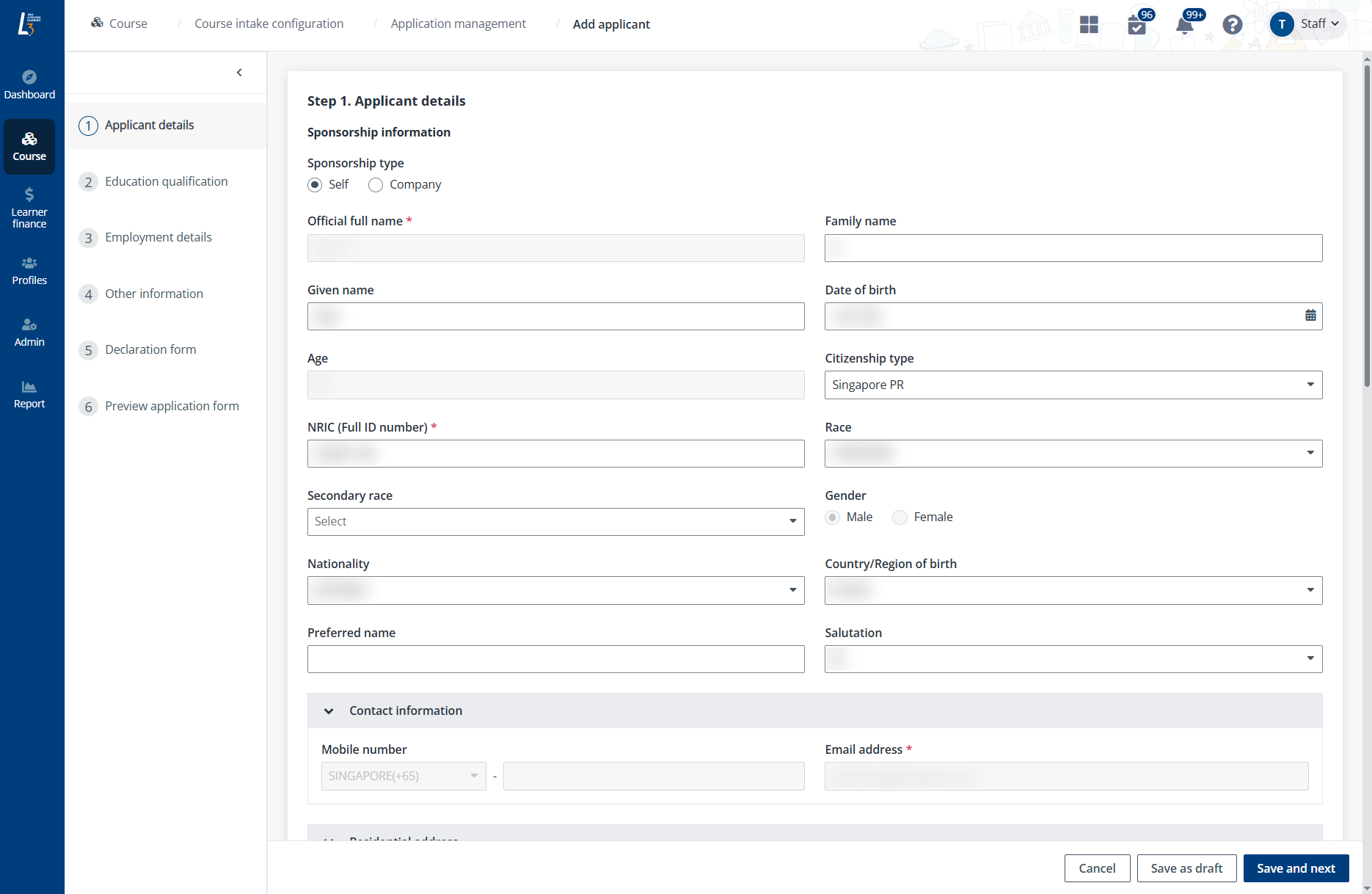Select the Course sidebar icon

[29, 146]
